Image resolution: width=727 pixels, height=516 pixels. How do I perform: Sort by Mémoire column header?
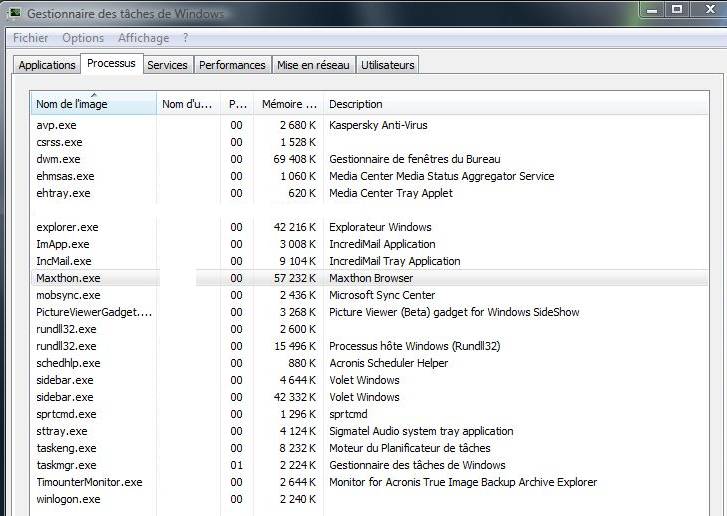click(288, 104)
